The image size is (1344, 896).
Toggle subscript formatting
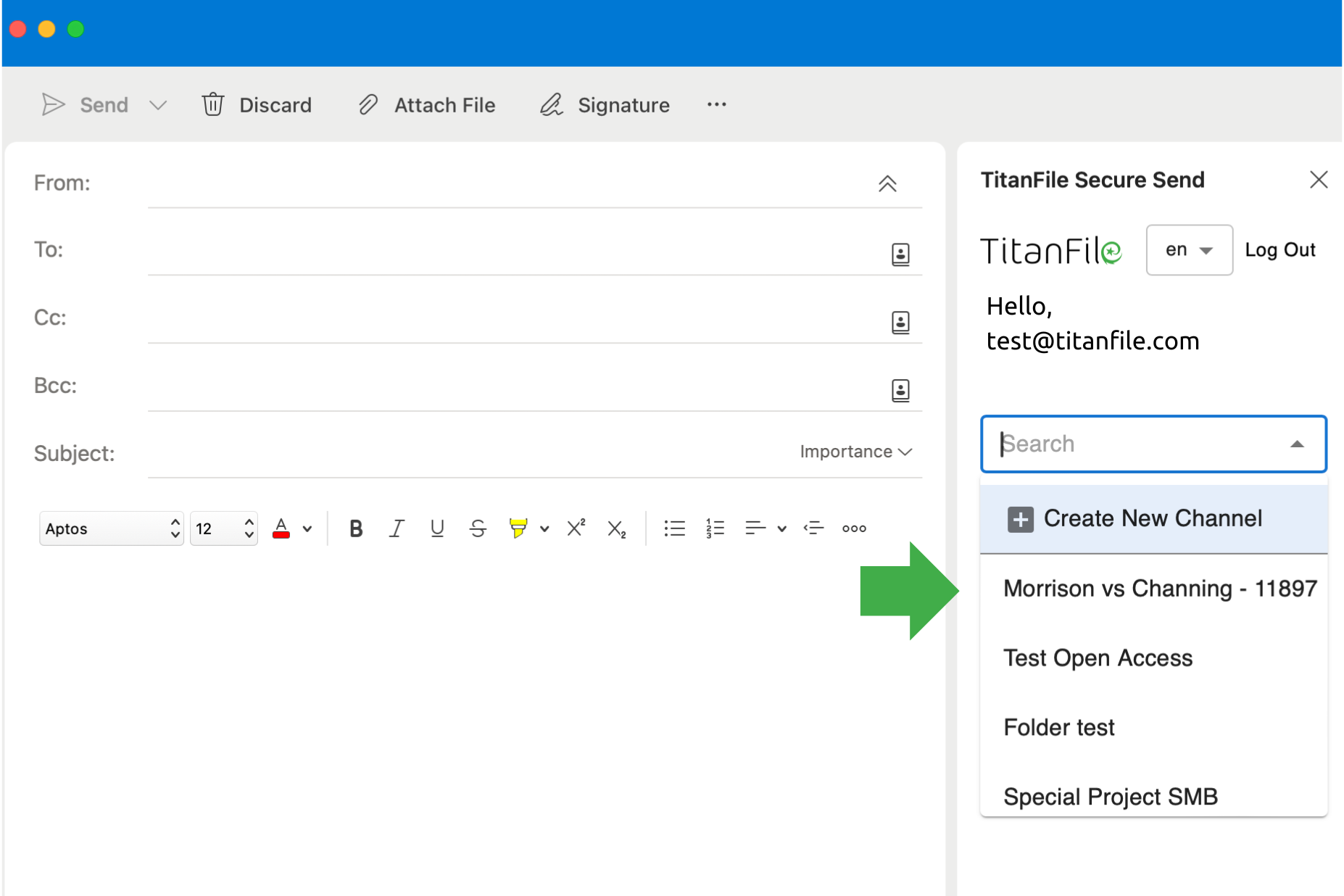[617, 529]
